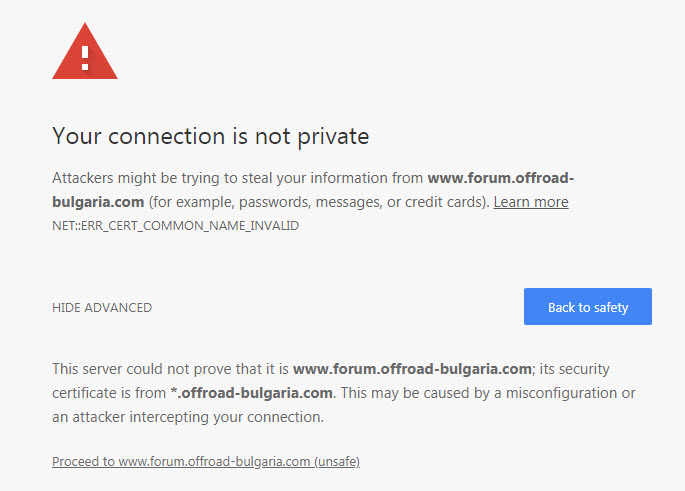Click the bold "bulgaria.com" text starting the second warning line
The height and width of the screenshot is (491, 685).
tap(98, 202)
